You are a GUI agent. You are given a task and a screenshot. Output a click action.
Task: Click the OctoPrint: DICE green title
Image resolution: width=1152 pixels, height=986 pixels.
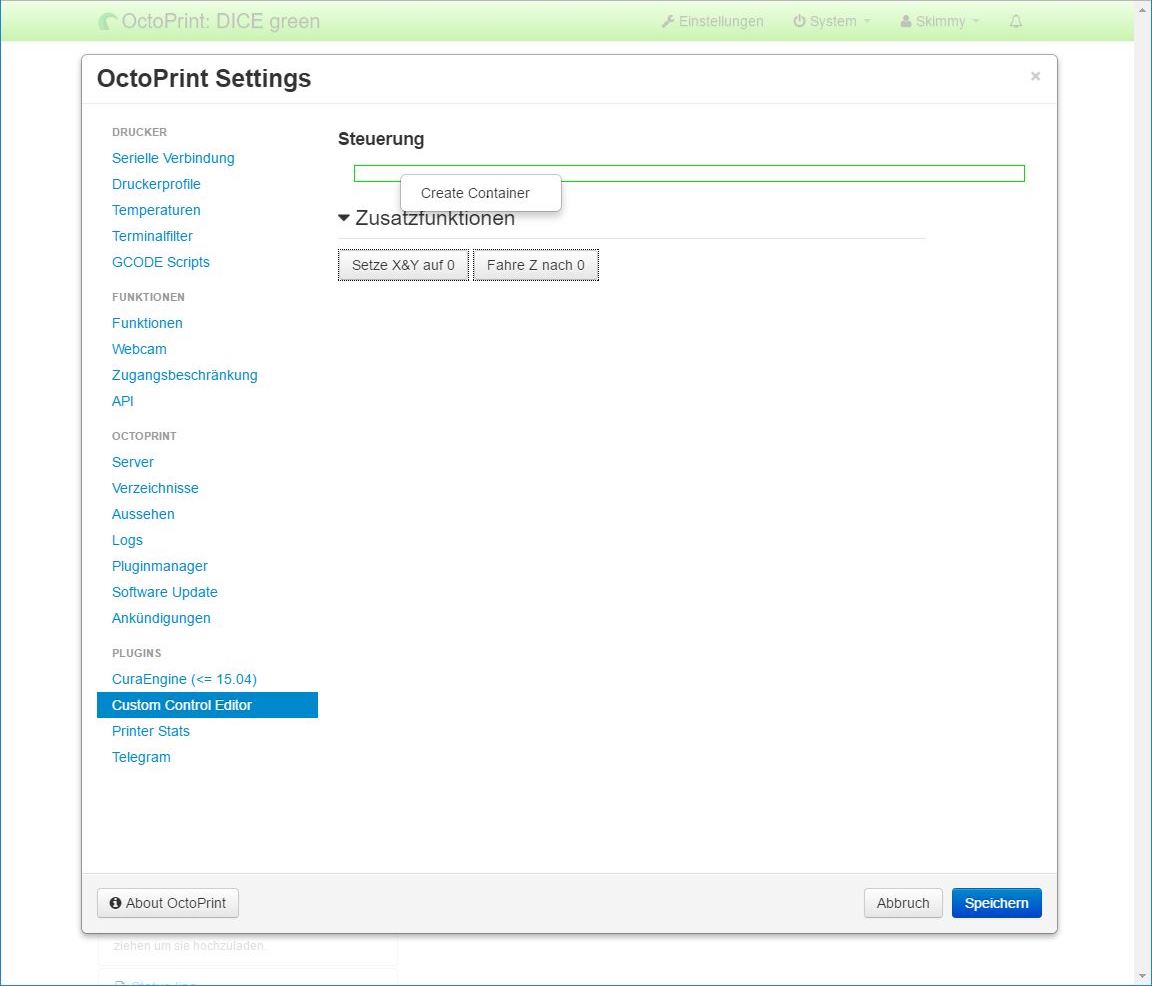point(220,21)
